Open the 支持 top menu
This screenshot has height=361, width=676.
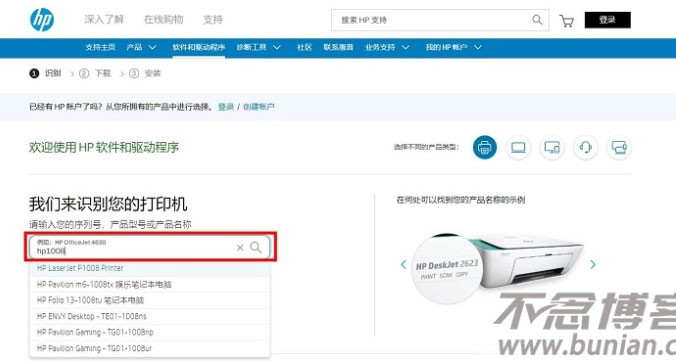[x=213, y=19]
